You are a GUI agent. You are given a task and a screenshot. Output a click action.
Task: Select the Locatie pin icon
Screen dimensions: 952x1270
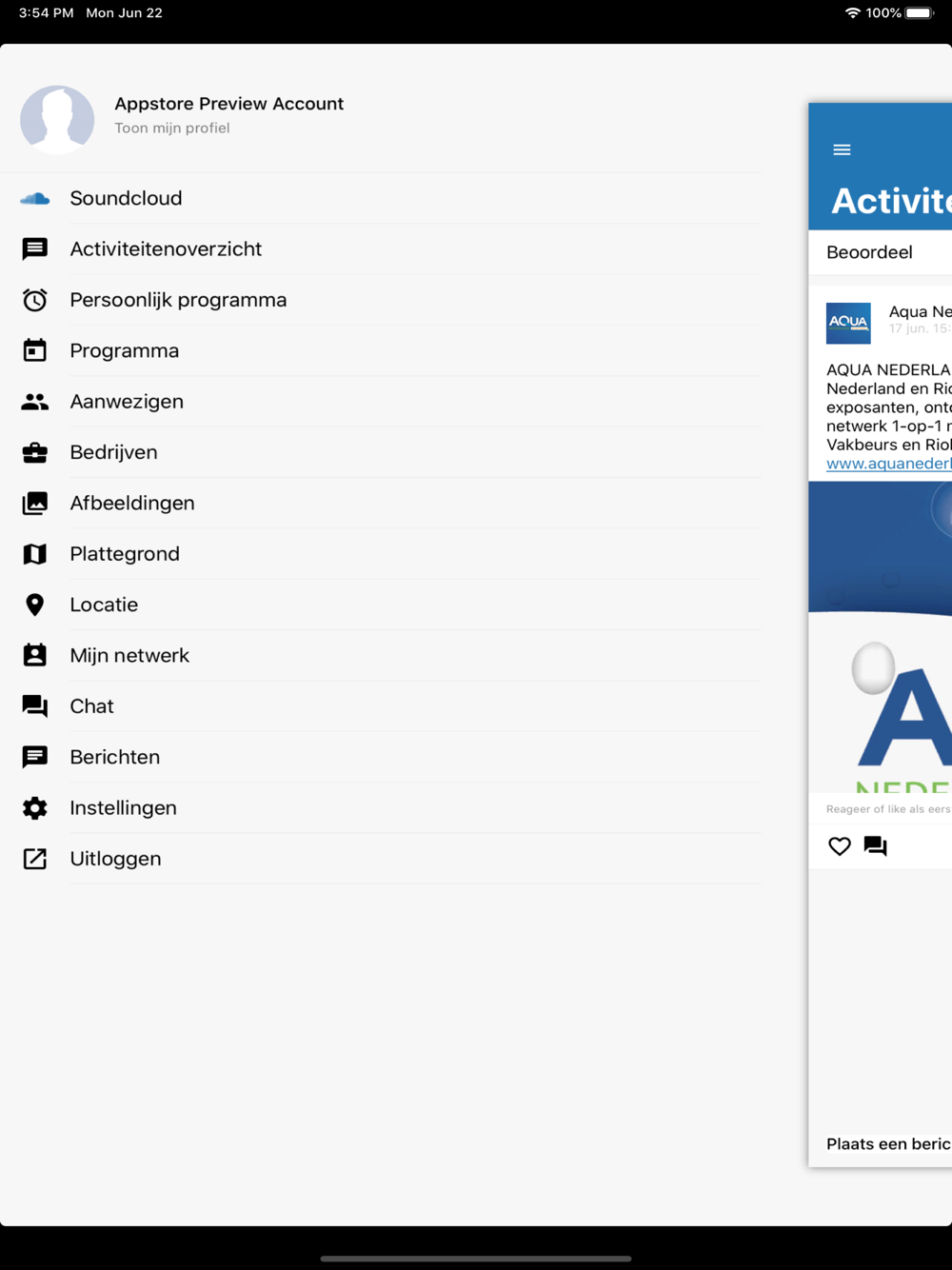pyautogui.click(x=35, y=605)
